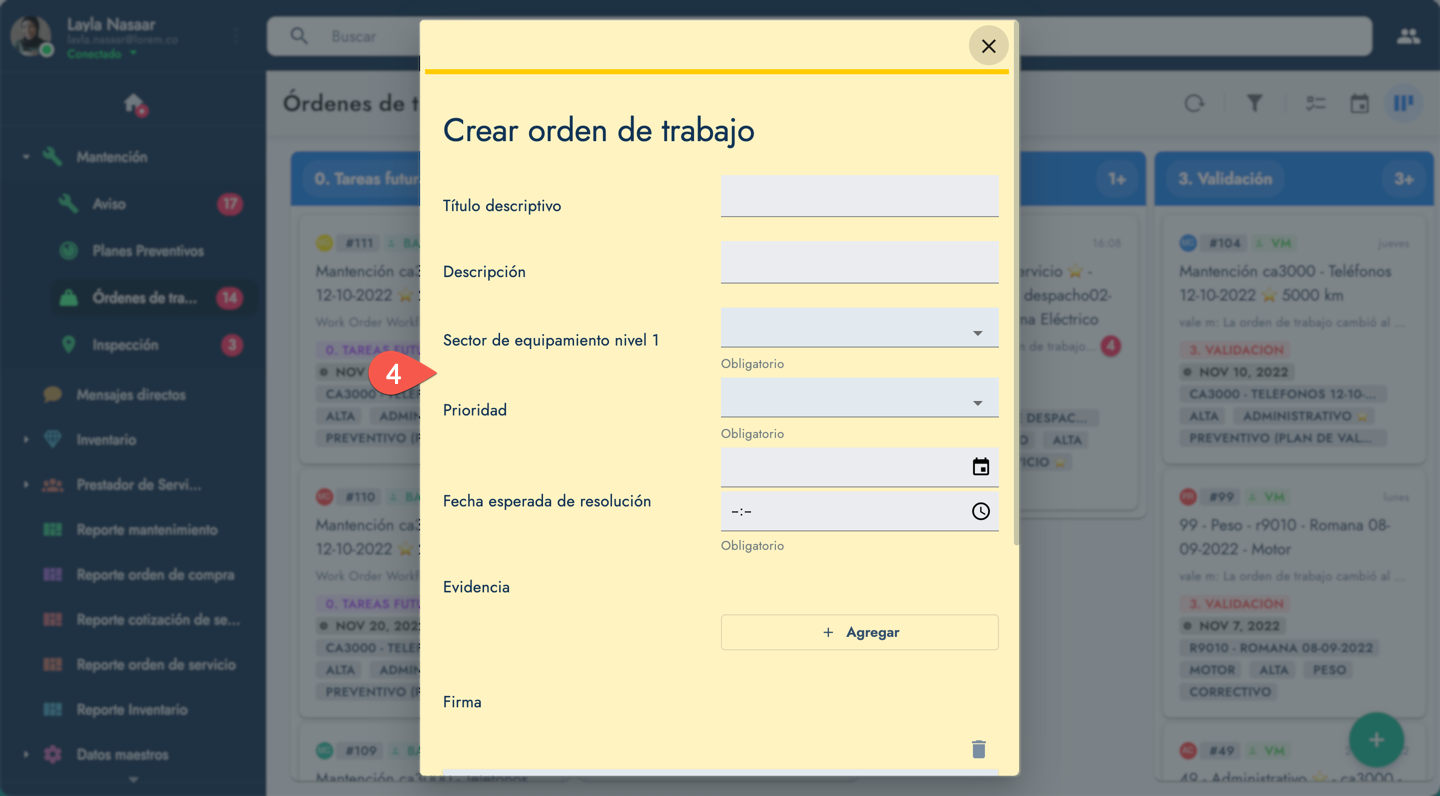Click the Reporte mantenimiento green grid icon

52,530
